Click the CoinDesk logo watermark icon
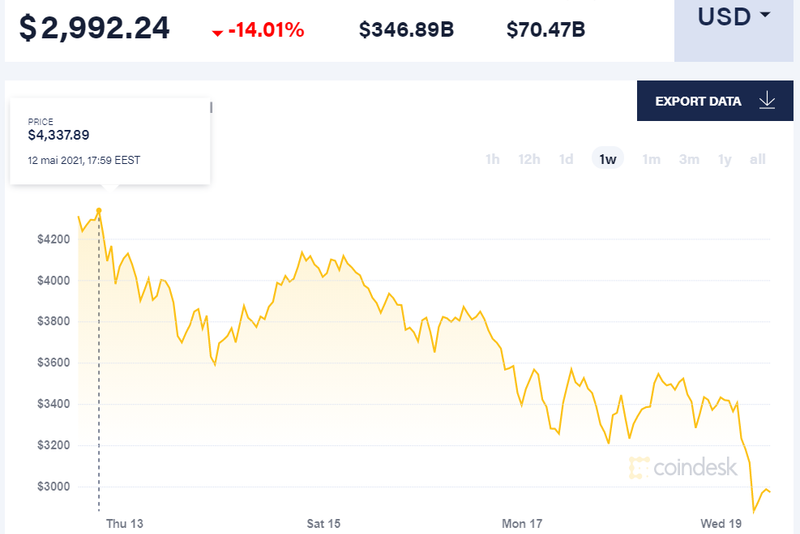The height and width of the screenshot is (534, 800). [x=640, y=467]
